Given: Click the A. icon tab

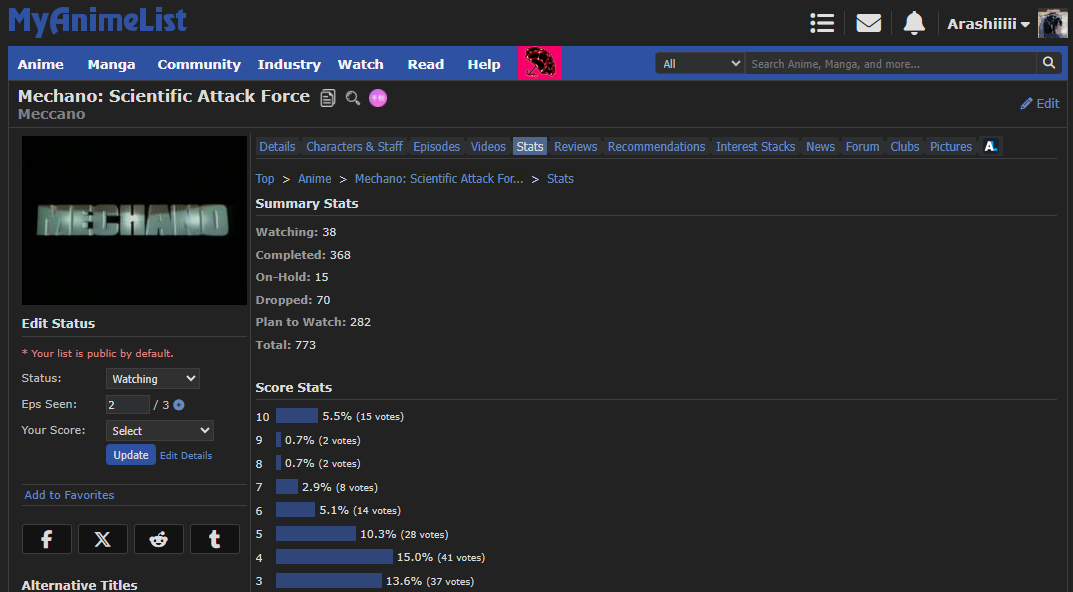Looking at the screenshot, I should [x=991, y=146].
